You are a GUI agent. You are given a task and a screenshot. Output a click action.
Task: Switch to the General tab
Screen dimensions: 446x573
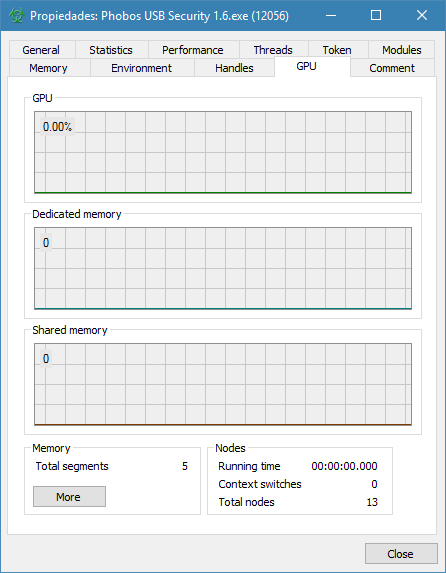[x=41, y=50]
